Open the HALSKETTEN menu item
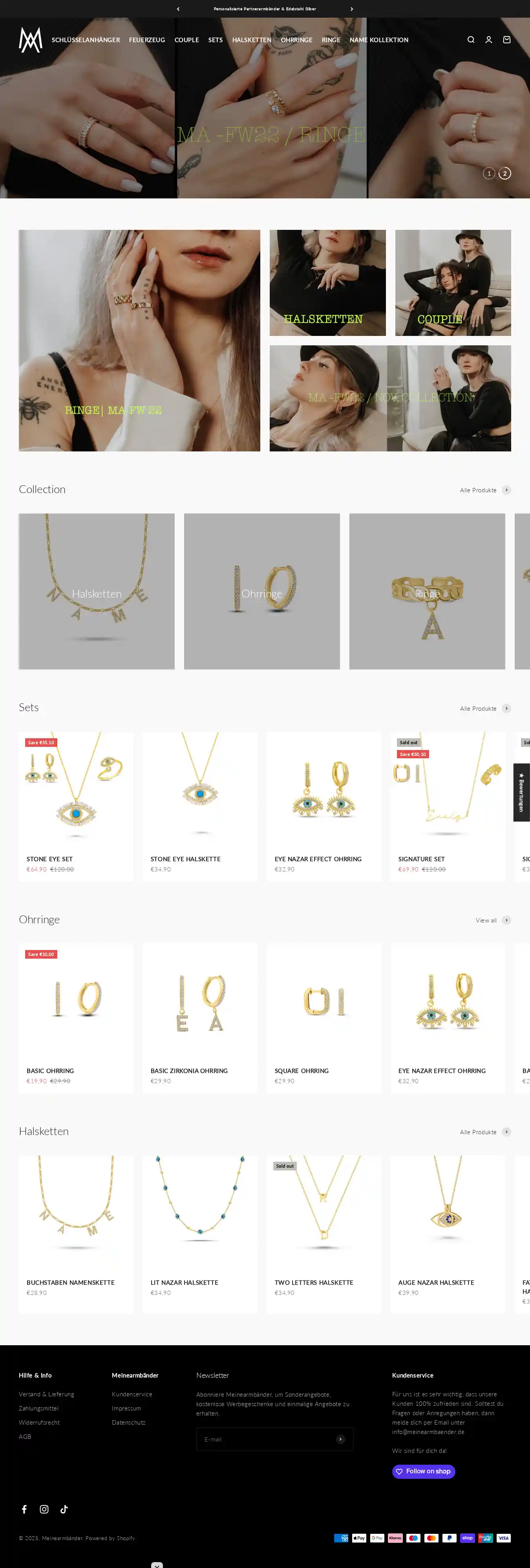The image size is (530, 1568). [251, 40]
